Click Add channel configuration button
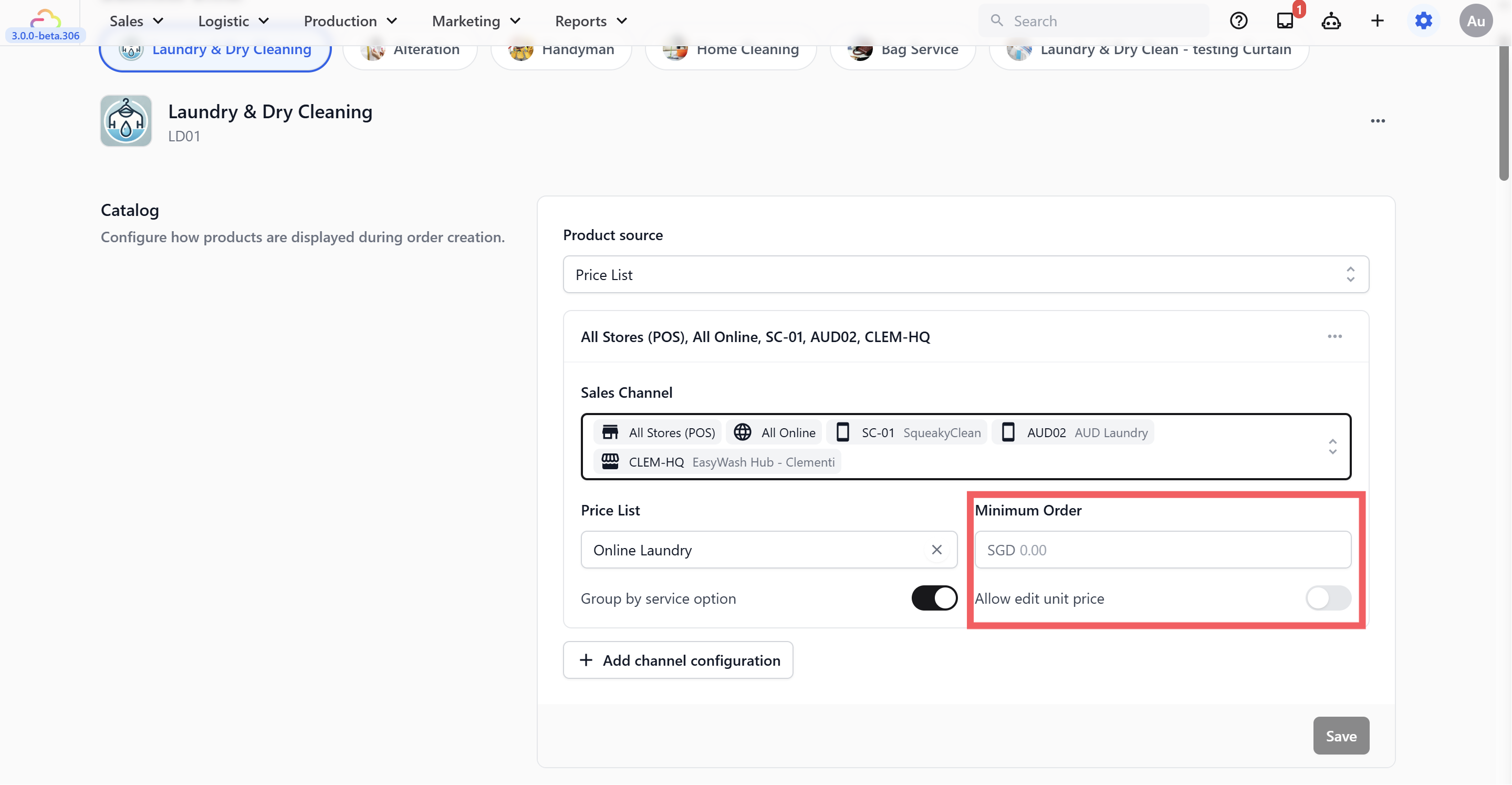The height and width of the screenshot is (785, 1512). pyautogui.click(x=678, y=660)
